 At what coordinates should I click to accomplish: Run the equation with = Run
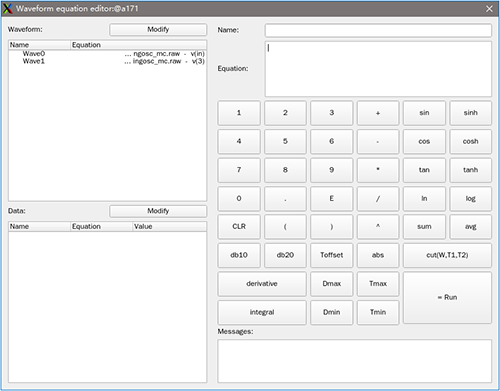(x=447, y=297)
